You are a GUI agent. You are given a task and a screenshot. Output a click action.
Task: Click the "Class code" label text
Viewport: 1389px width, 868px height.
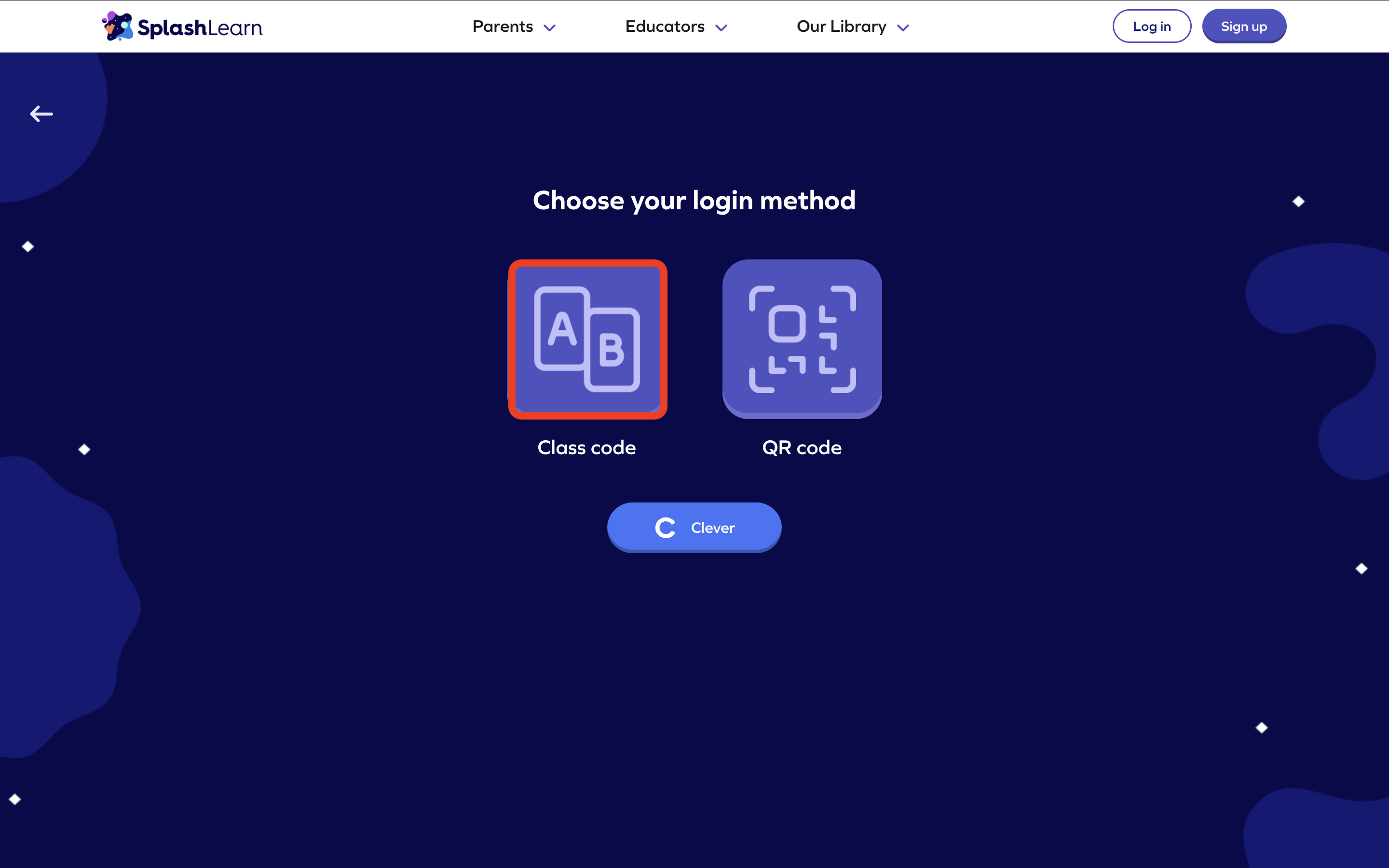click(586, 447)
